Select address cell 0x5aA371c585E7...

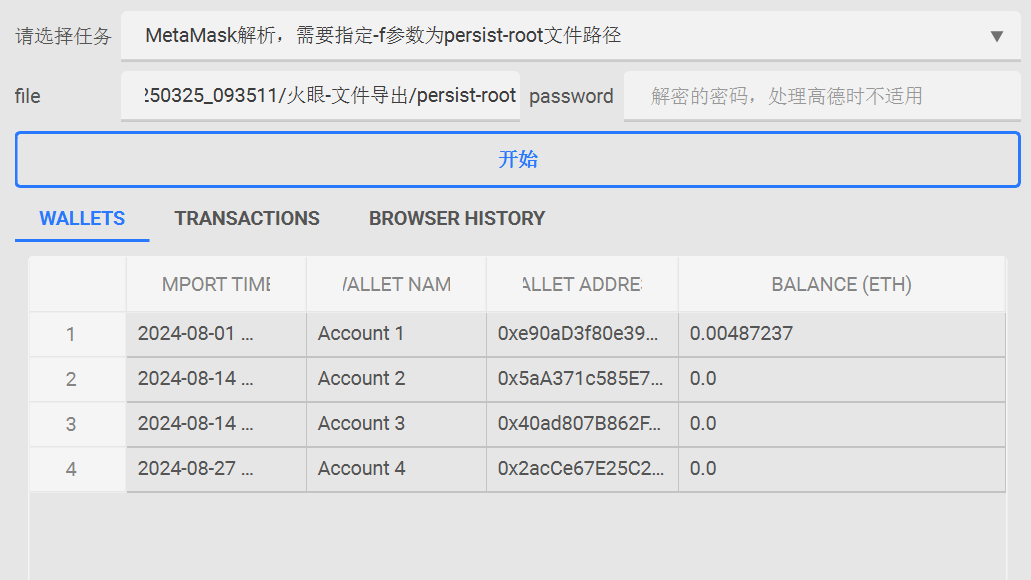583,379
